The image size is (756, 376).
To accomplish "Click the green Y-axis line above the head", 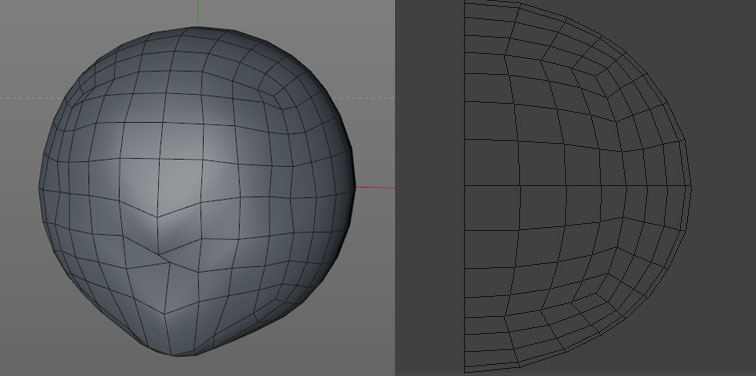I will [x=197, y=13].
